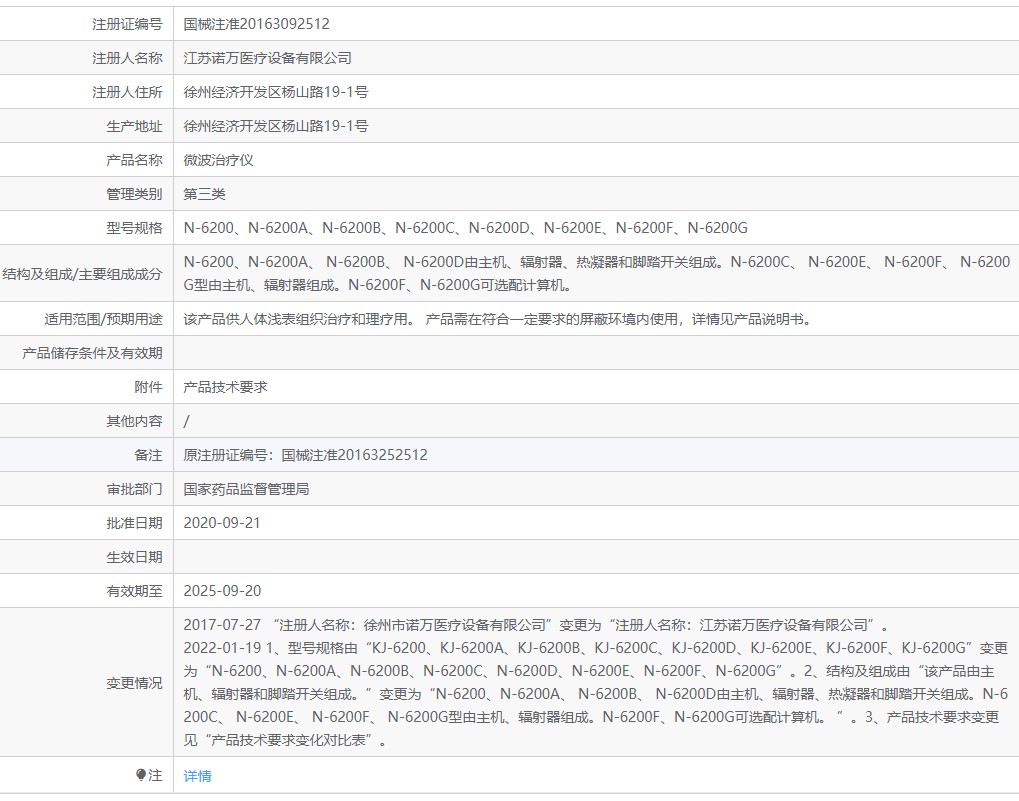
Task: Click the 注册人名称 label
Action: 127,58
